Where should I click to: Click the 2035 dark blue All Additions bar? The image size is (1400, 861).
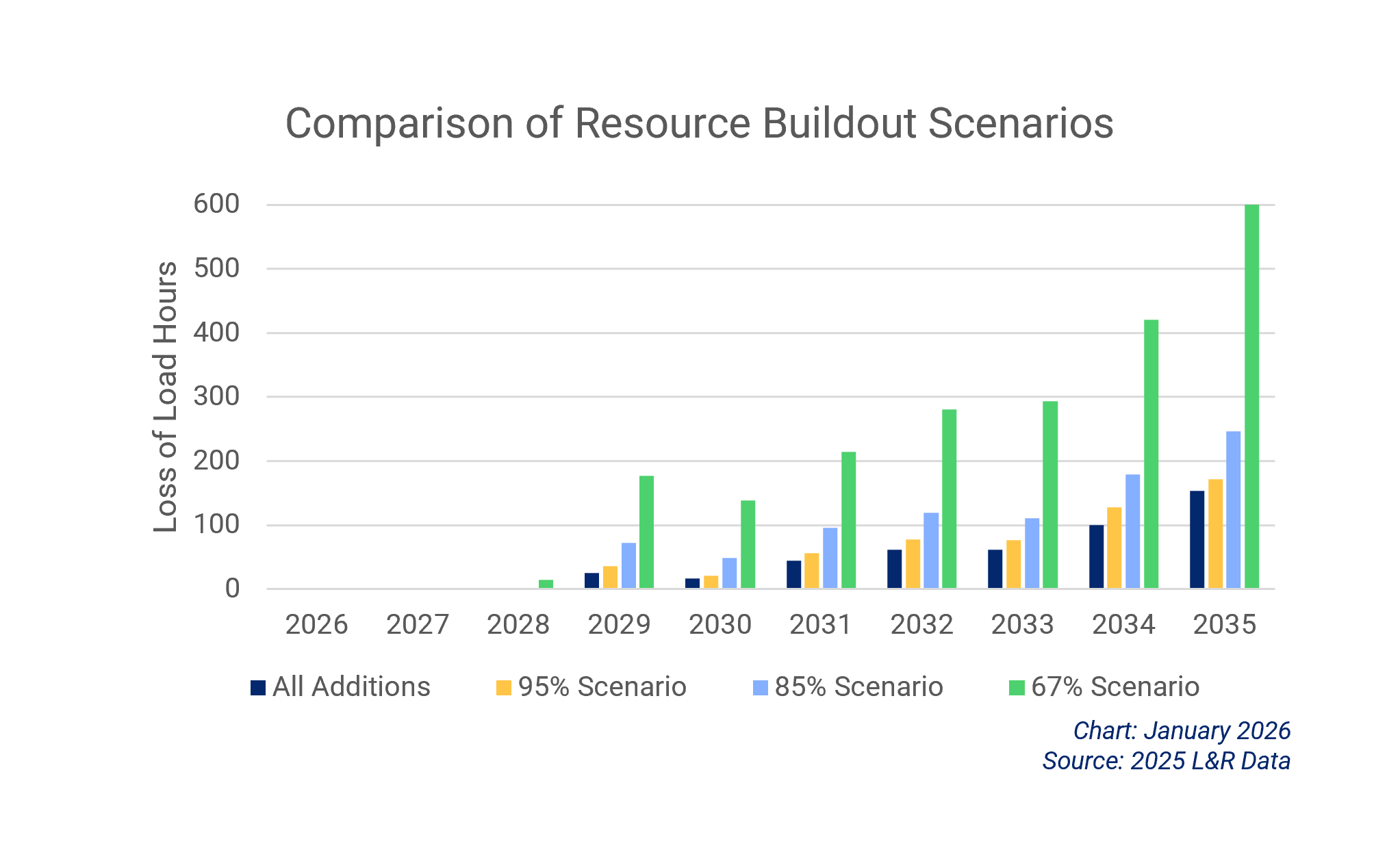(x=1197, y=539)
